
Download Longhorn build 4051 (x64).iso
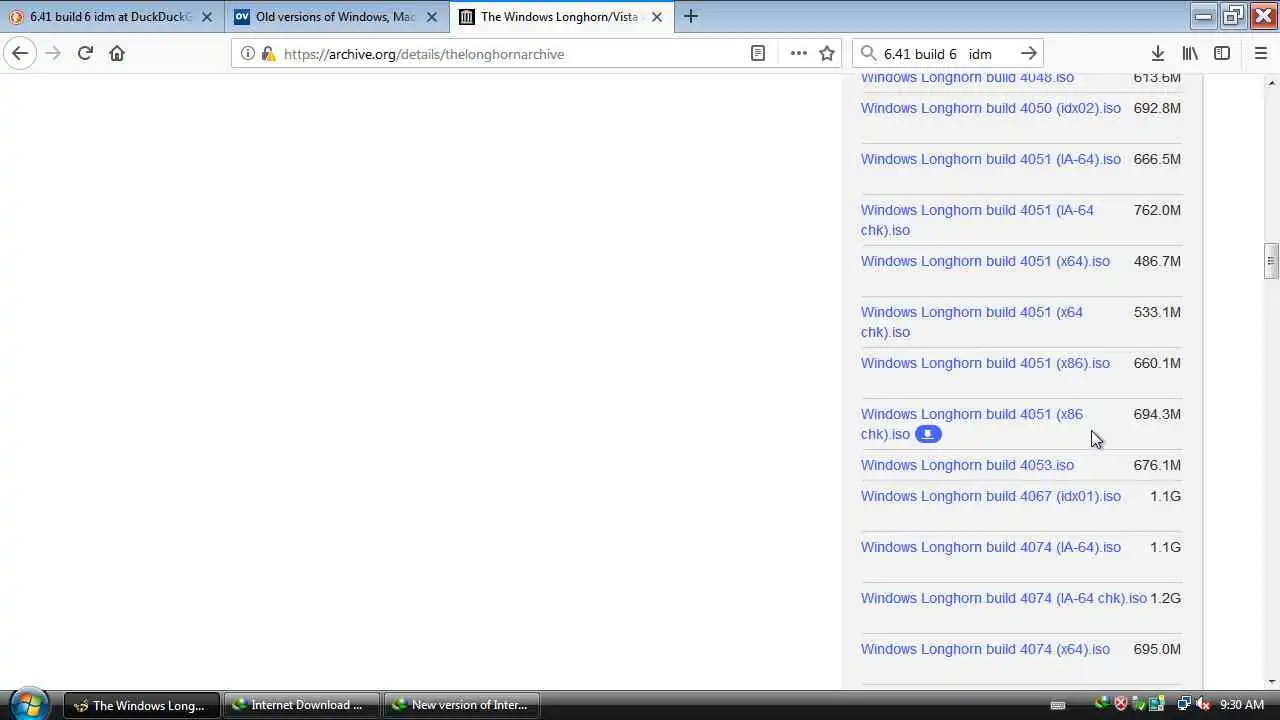coord(985,261)
